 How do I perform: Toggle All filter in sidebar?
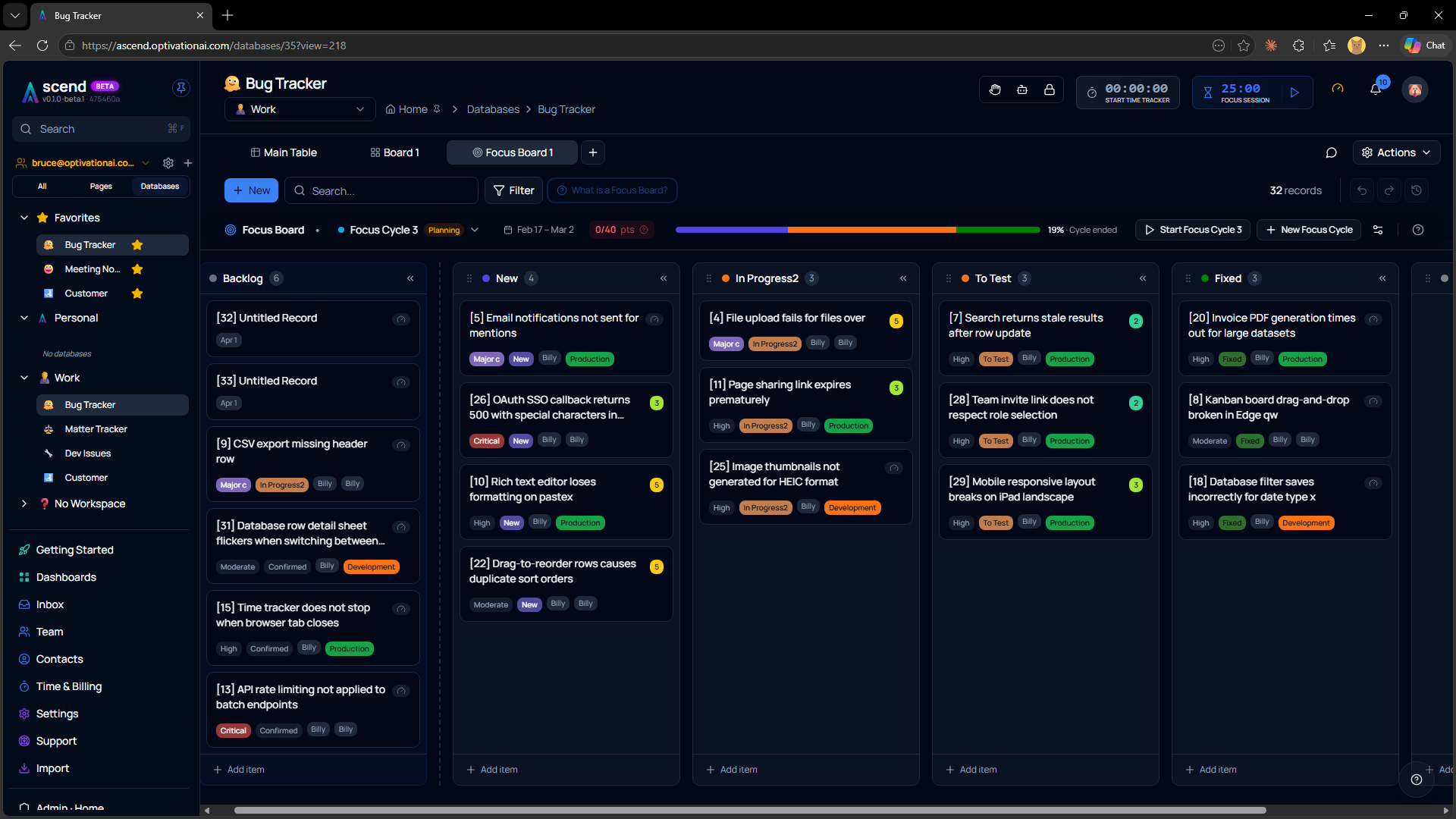coord(42,186)
